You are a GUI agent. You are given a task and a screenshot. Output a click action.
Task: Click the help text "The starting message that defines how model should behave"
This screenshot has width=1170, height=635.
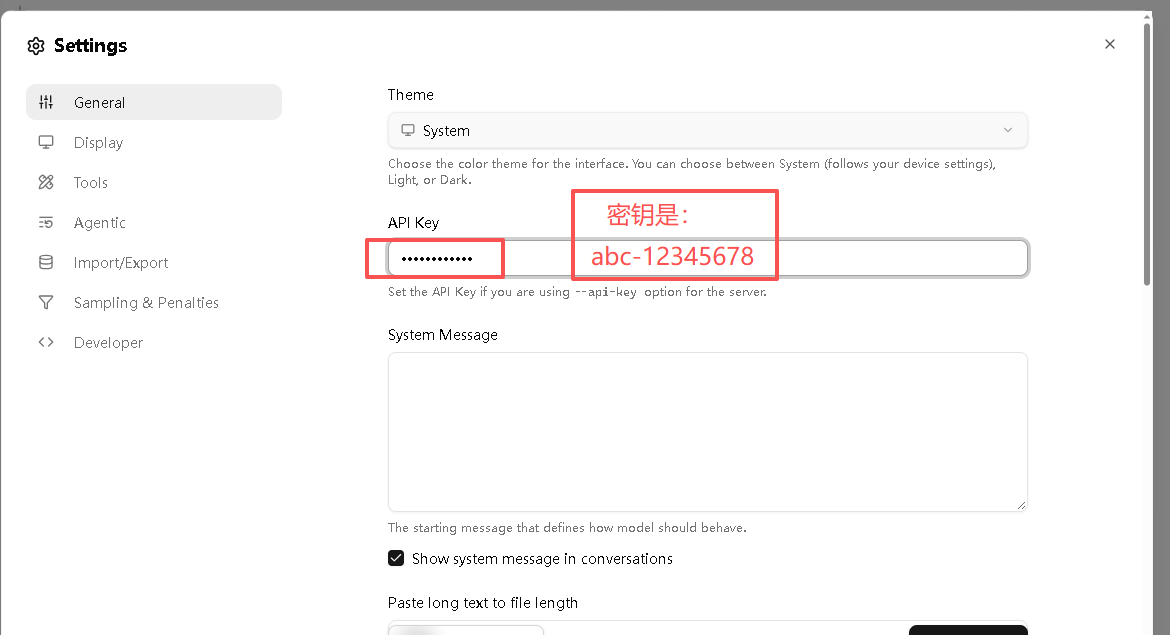(567, 528)
